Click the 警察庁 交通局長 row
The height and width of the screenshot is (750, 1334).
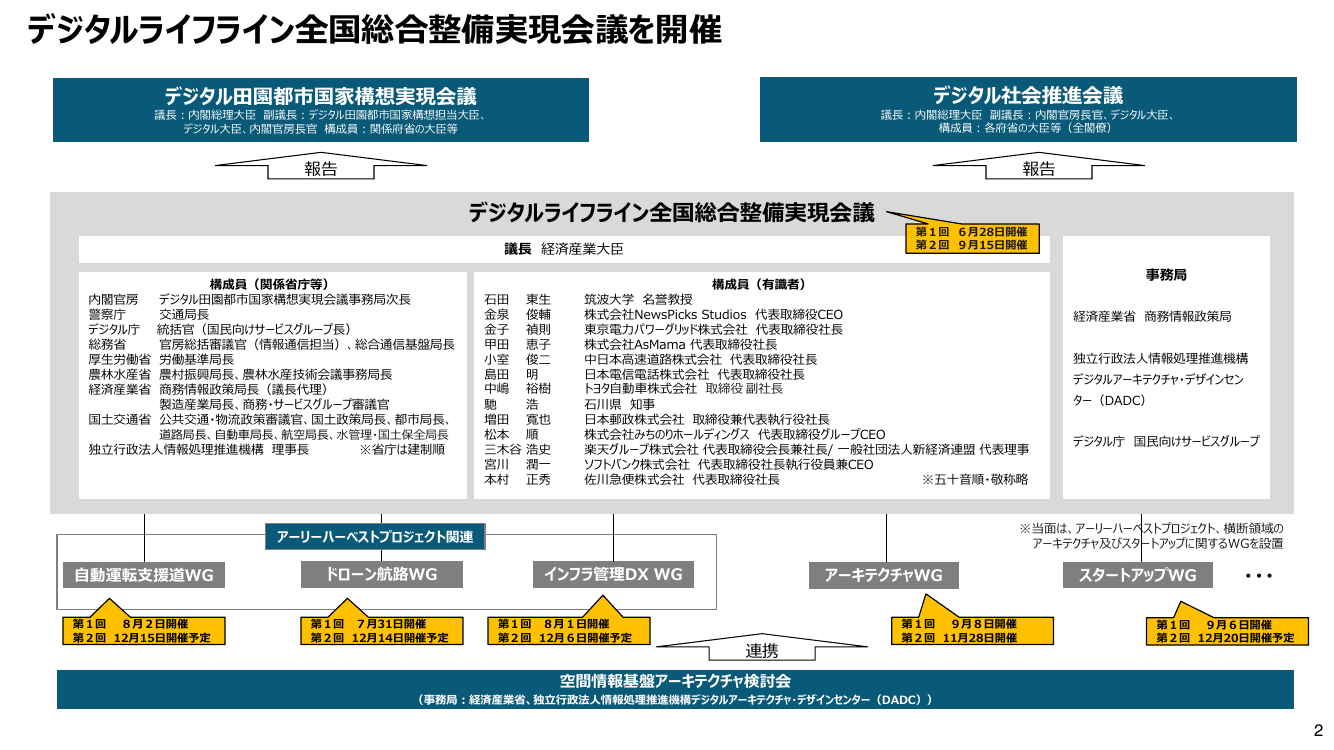(x=149, y=314)
